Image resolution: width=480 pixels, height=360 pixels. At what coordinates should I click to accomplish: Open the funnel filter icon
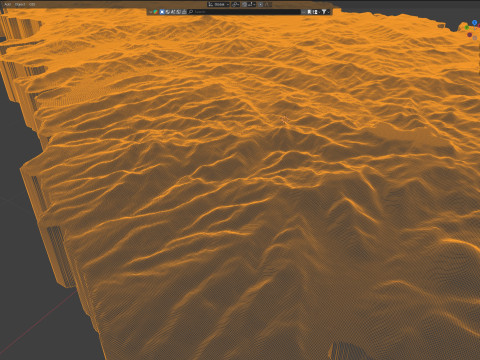pyautogui.click(x=324, y=12)
